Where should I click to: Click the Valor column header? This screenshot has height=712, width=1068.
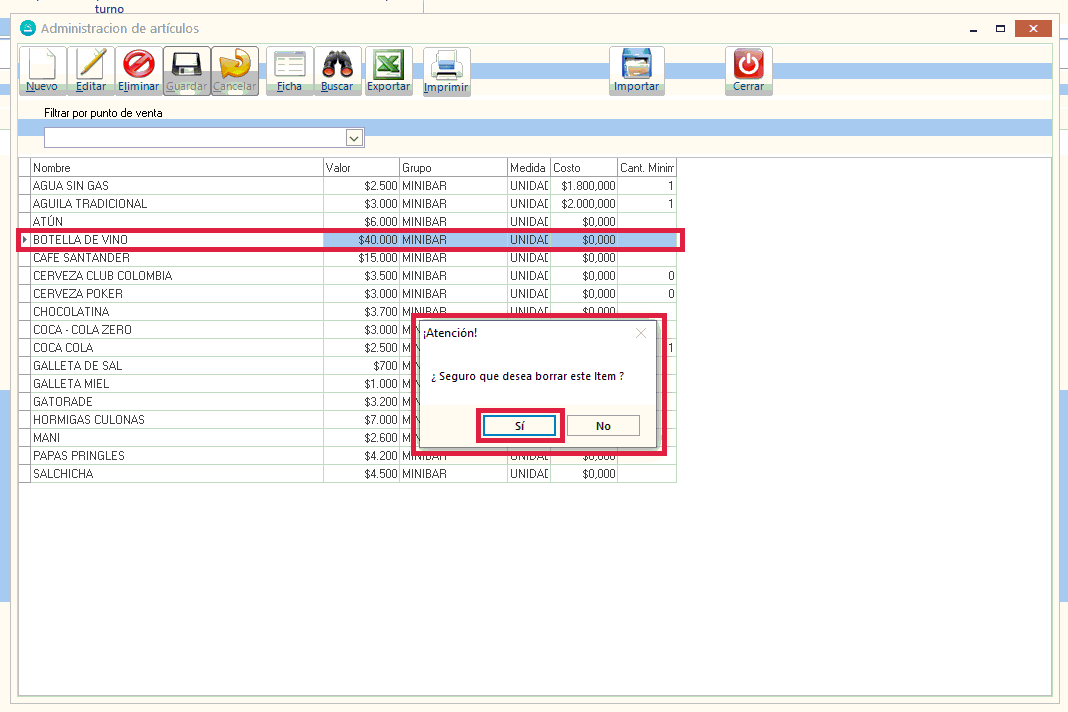tap(361, 168)
